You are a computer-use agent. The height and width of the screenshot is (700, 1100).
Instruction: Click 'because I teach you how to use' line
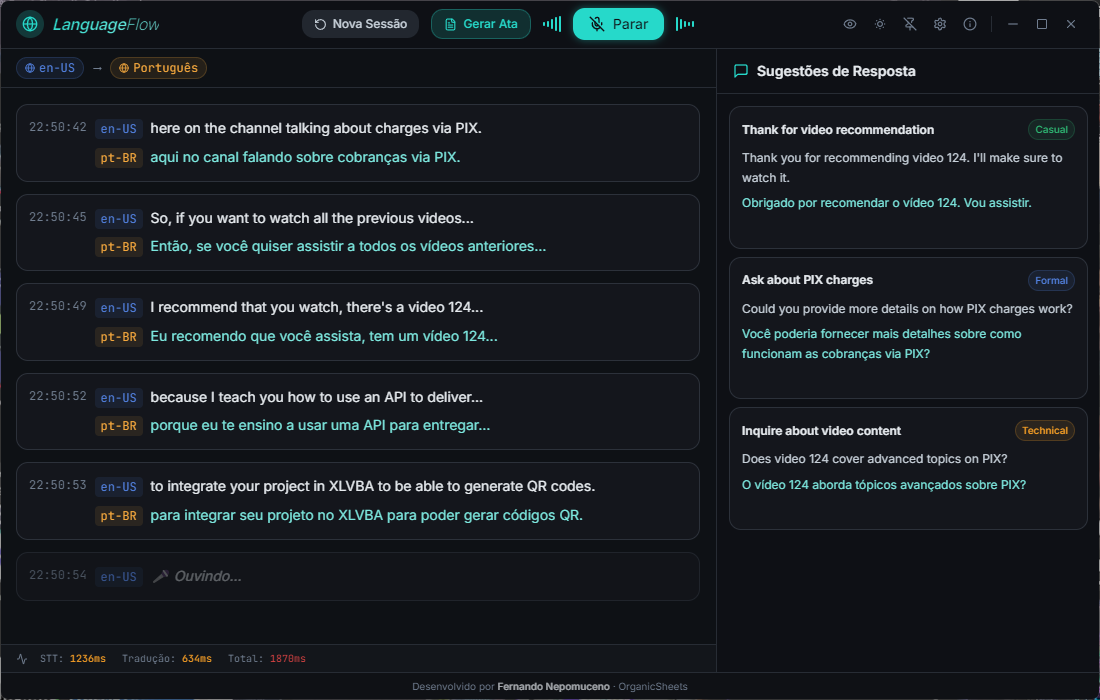(316, 397)
